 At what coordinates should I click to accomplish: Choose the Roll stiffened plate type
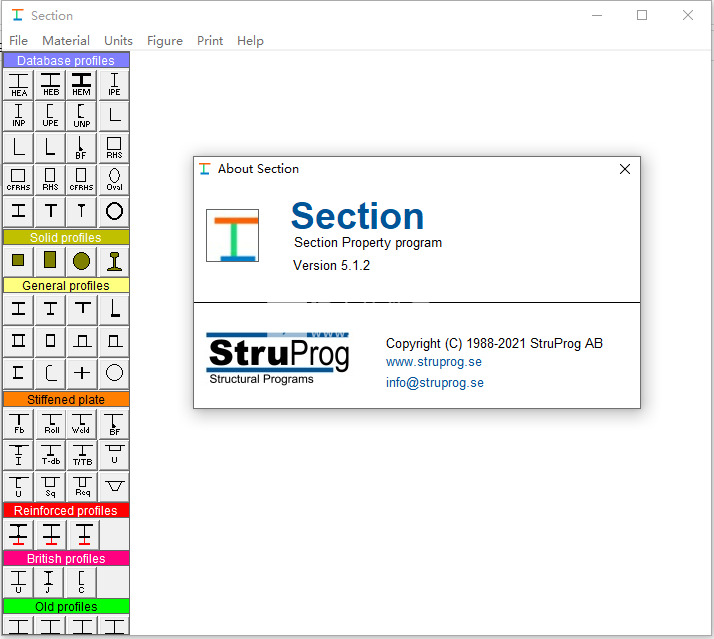click(x=50, y=424)
